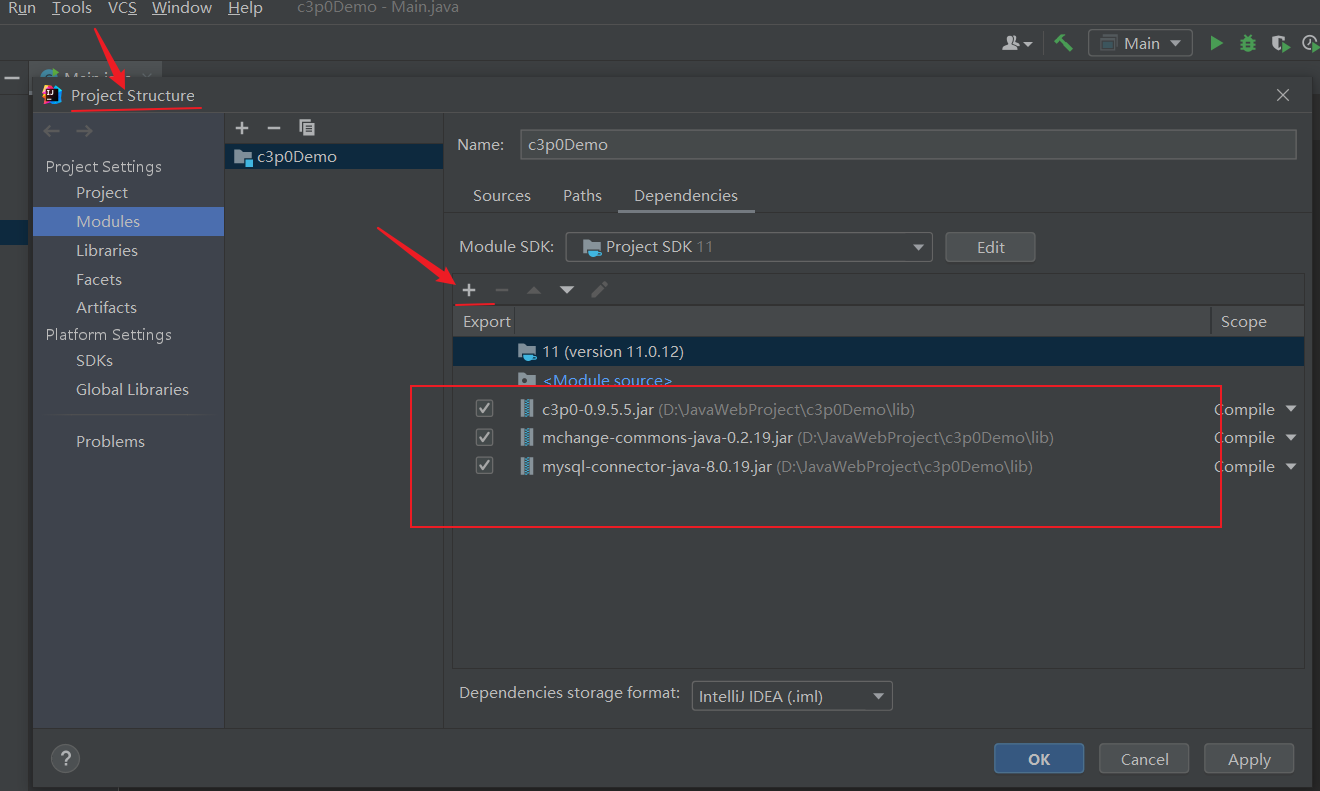The height and width of the screenshot is (791, 1320).
Task: Click the Scope column header
Action: [1257, 321]
